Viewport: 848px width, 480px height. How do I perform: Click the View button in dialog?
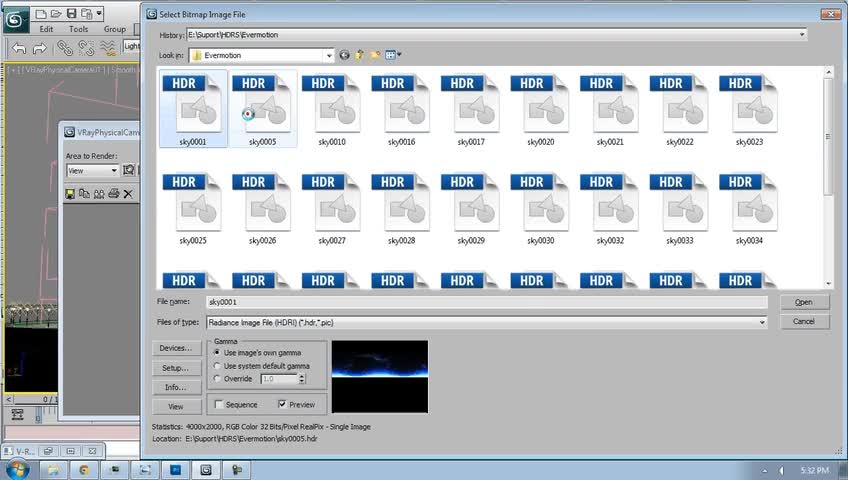pos(176,406)
